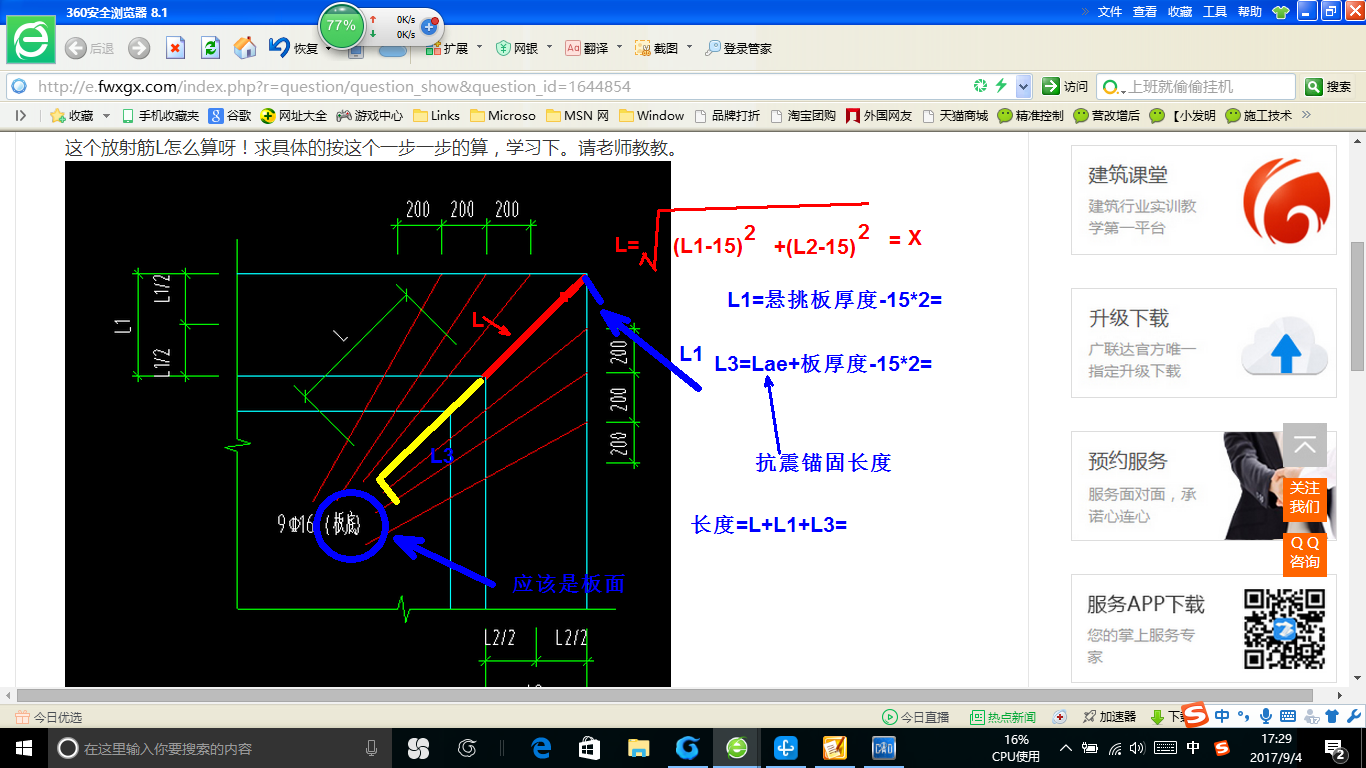Click the 加速器 status bar icon
This screenshot has height=768, width=1366.
(x=1110, y=717)
